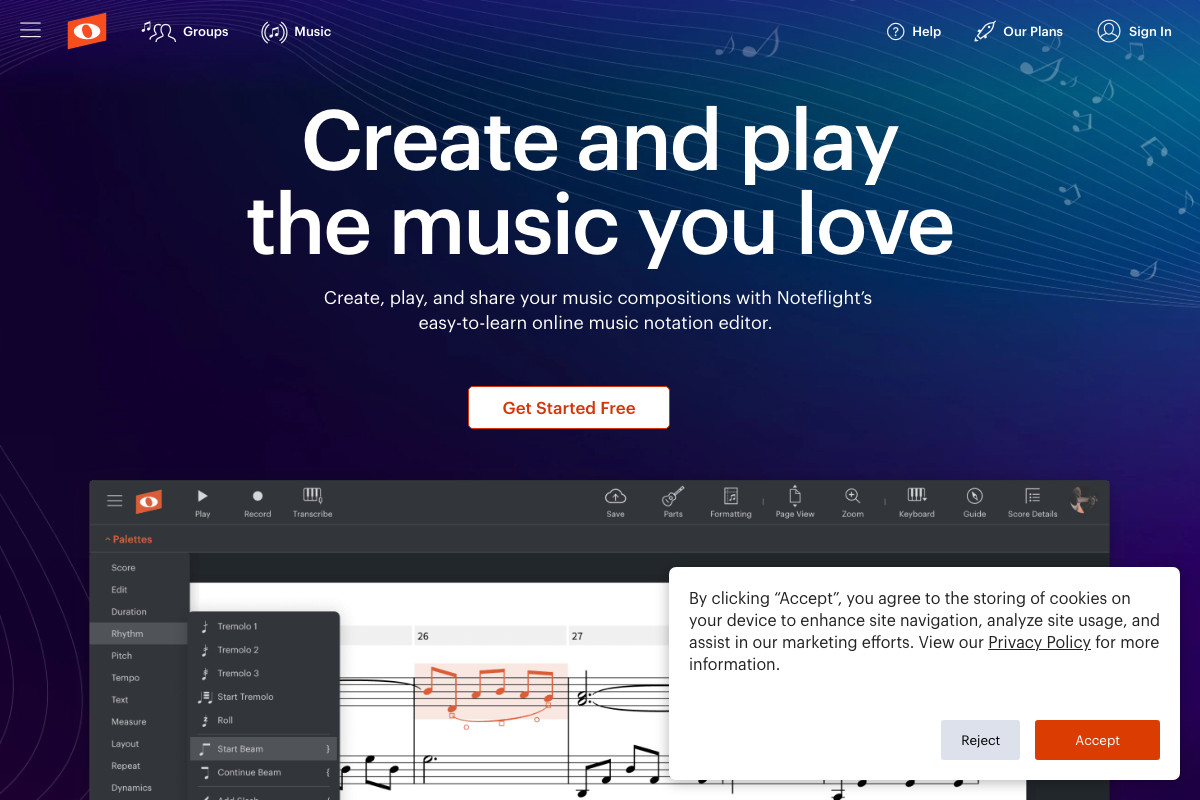This screenshot has width=1200, height=800.
Task: Open the editor's hamburger menu
Action: tap(115, 501)
